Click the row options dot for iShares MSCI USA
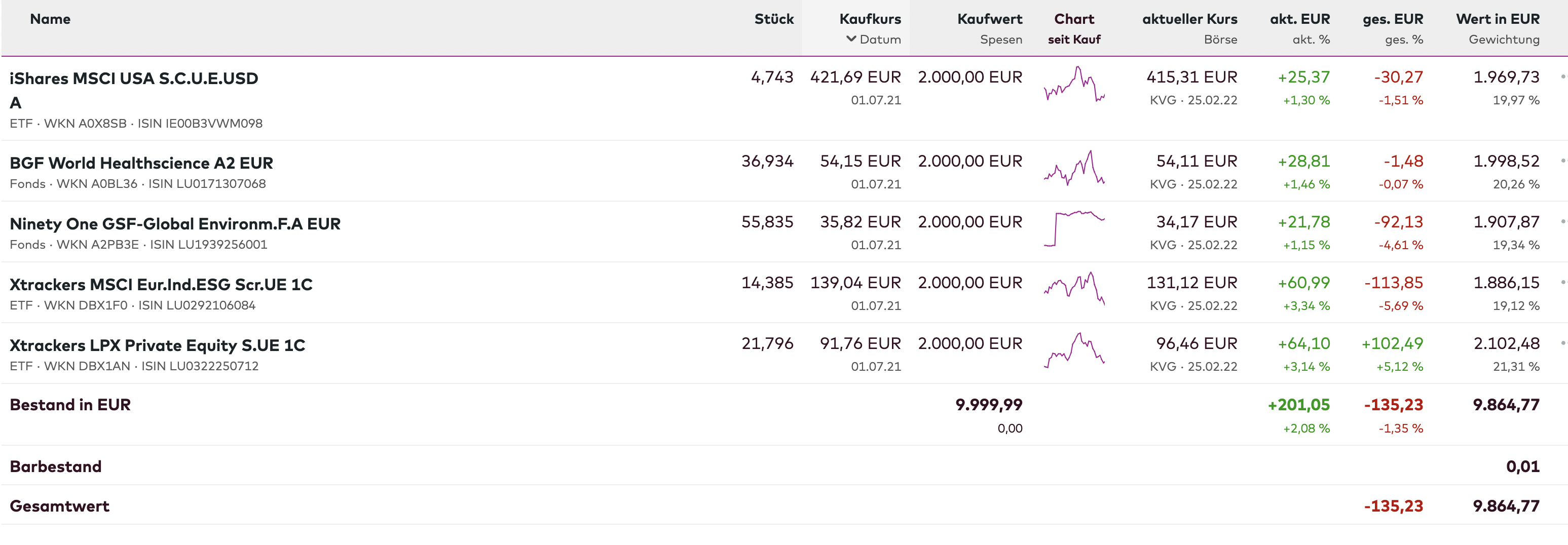 [1562, 77]
